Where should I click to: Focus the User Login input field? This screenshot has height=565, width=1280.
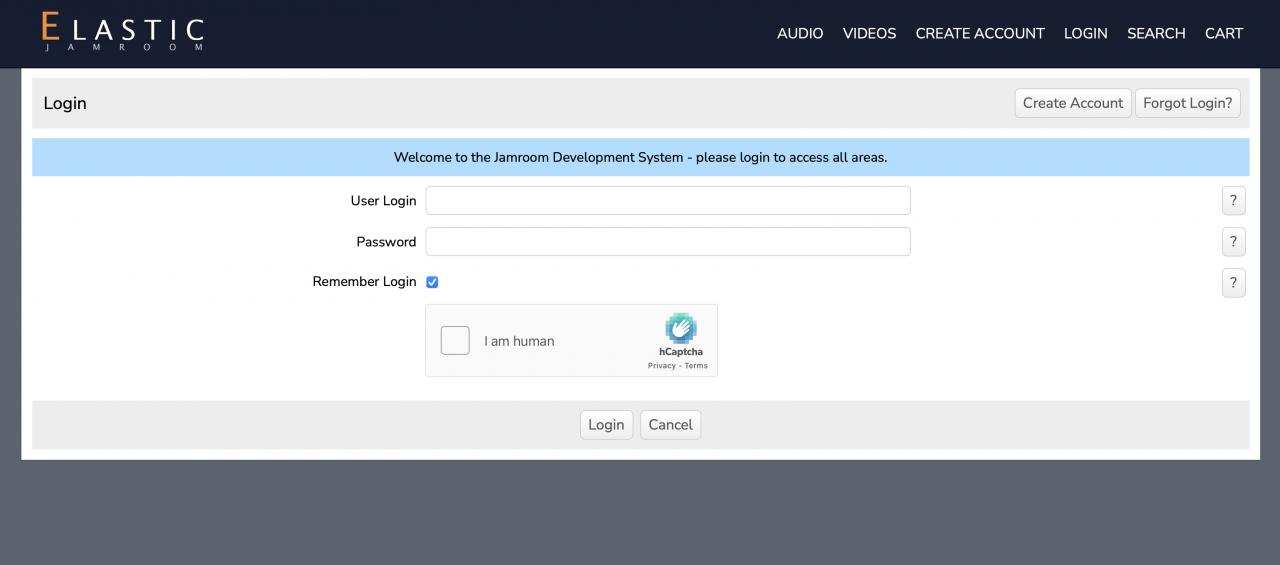coord(668,200)
